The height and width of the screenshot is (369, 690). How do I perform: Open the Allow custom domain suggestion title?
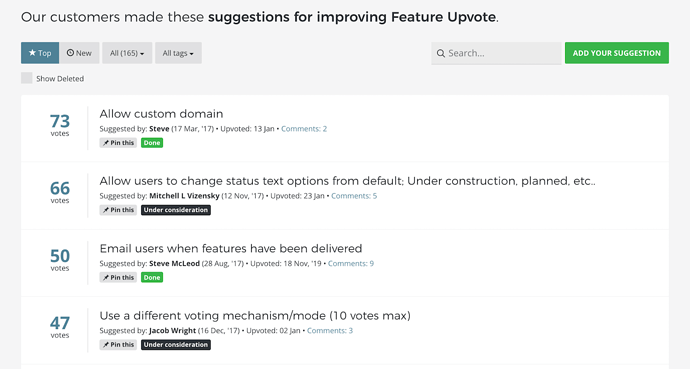point(161,113)
